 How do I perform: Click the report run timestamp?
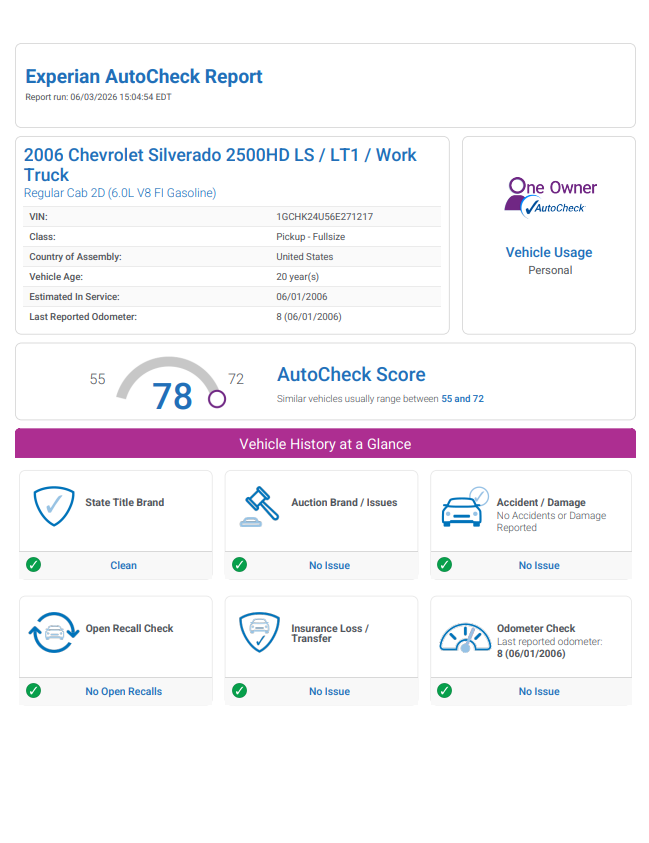coord(98,97)
